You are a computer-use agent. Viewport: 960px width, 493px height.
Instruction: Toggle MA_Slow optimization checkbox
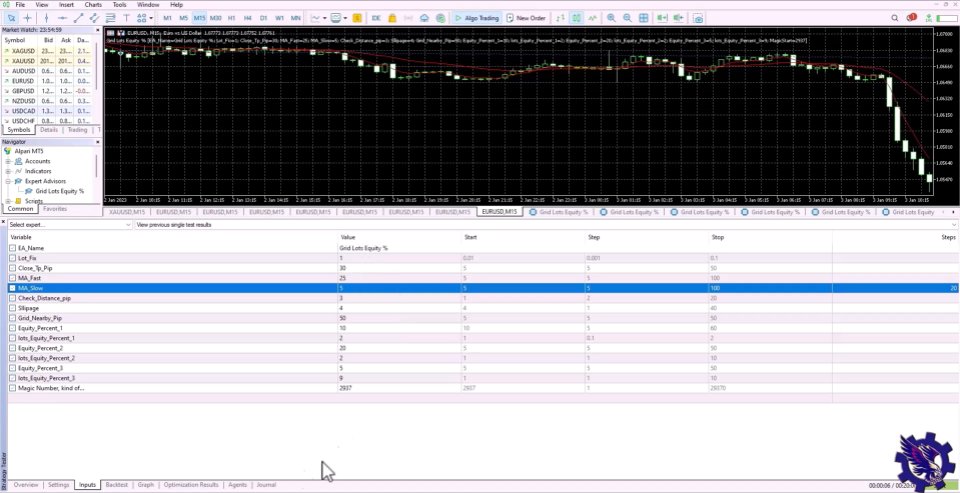(13, 288)
